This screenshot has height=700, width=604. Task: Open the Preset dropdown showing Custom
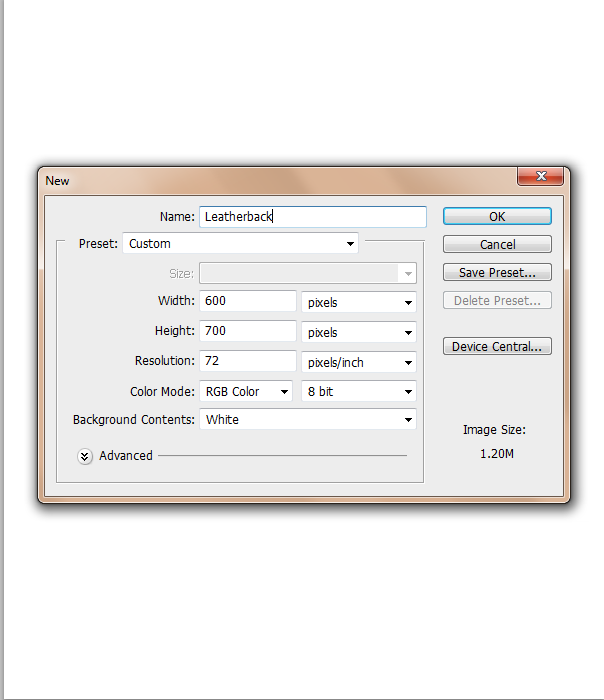point(241,243)
